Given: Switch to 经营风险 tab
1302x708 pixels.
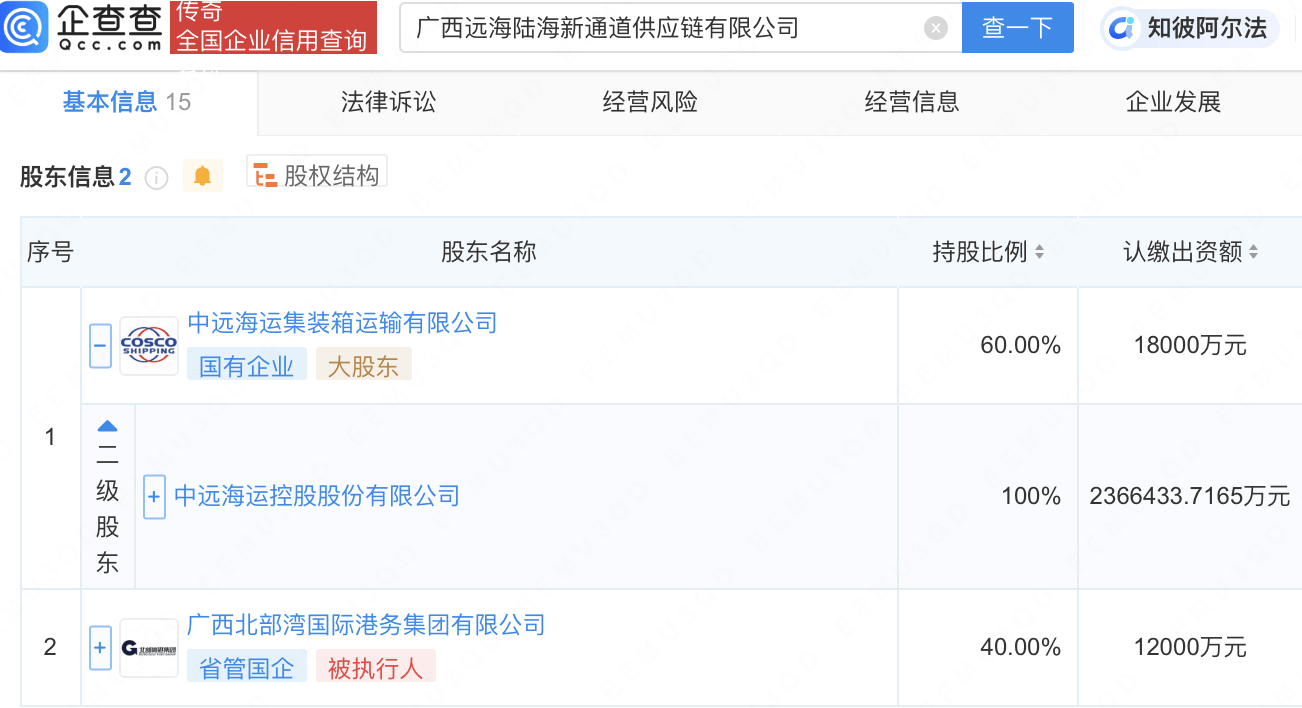Looking at the screenshot, I should pos(650,102).
